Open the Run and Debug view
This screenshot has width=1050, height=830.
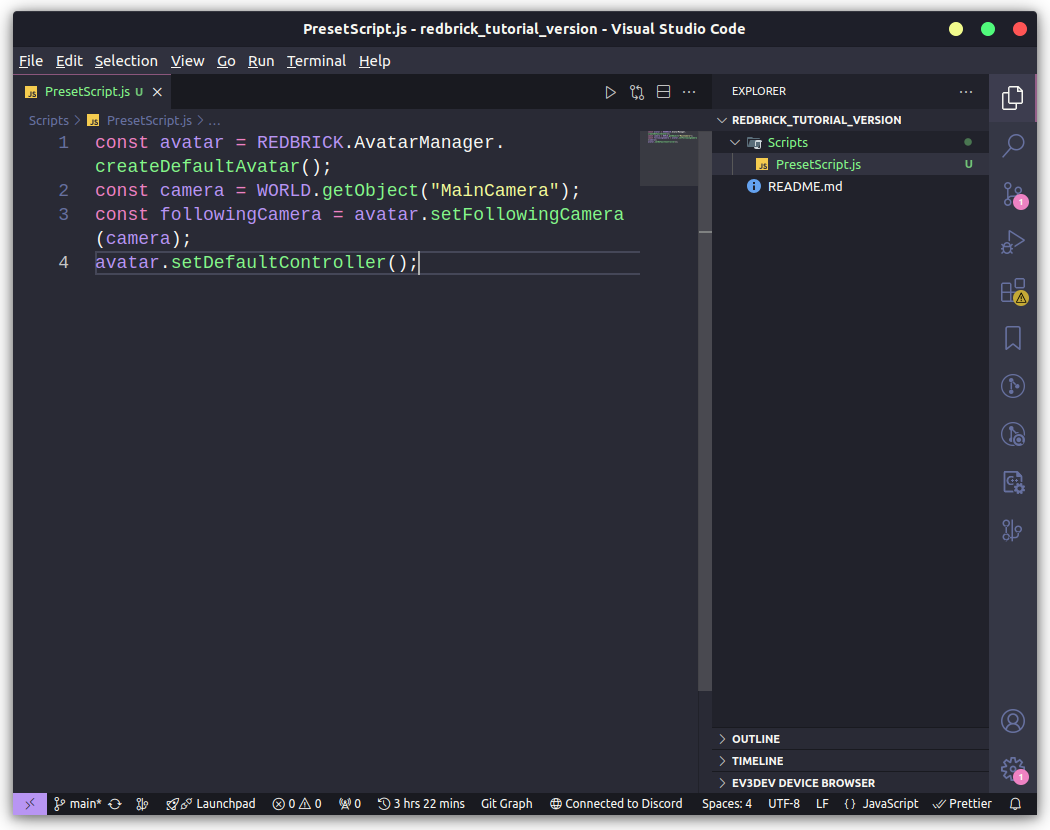pos(1012,242)
